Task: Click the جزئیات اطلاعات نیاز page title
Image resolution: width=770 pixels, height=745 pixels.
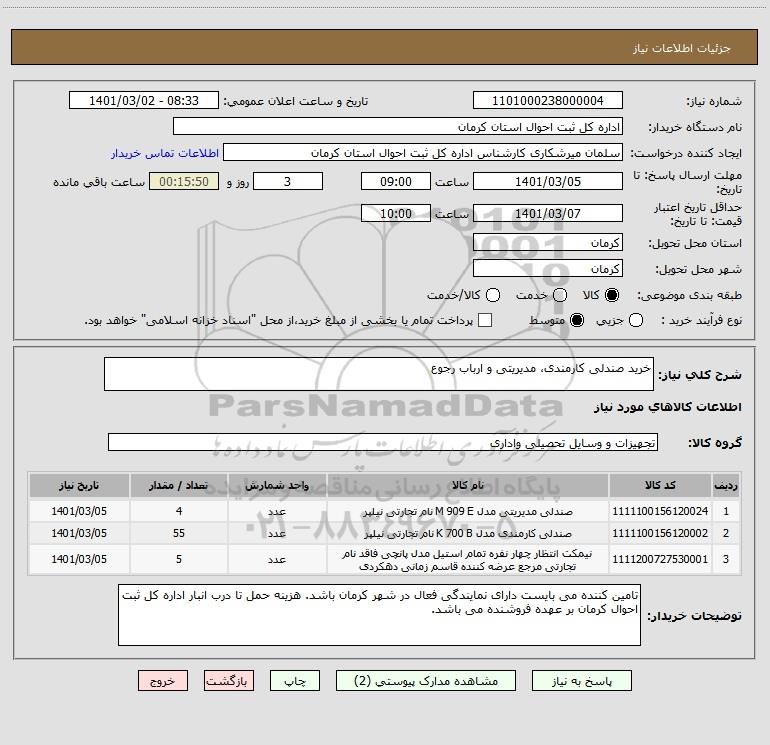Action: (x=682, y=48)
